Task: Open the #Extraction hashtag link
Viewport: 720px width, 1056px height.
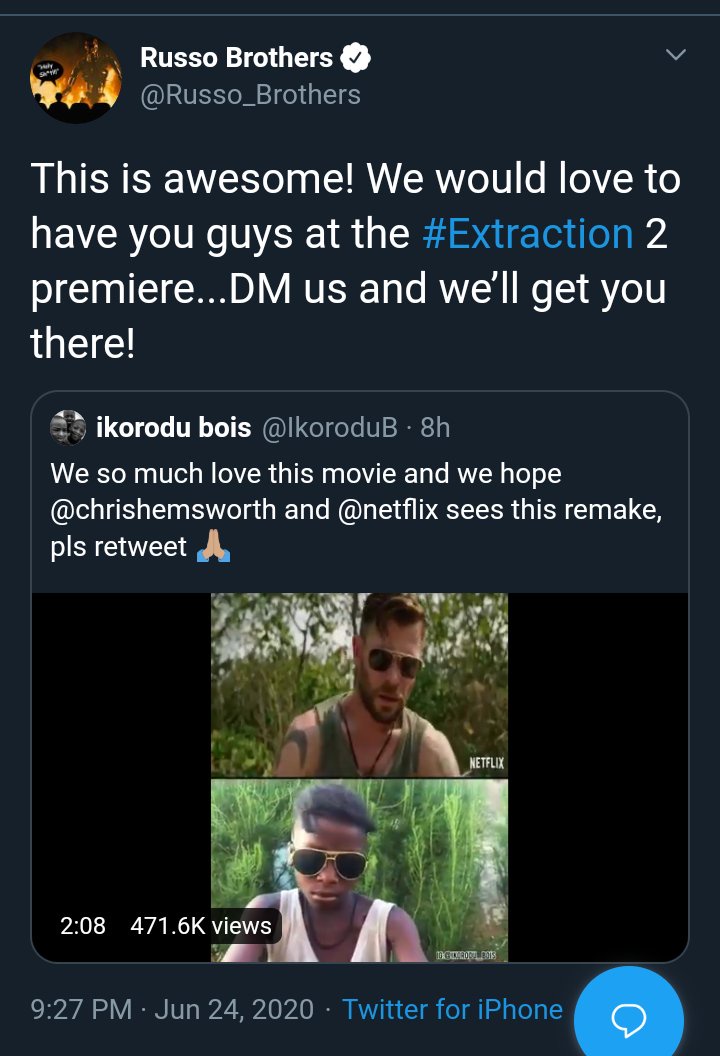Action: coord(528,233)
